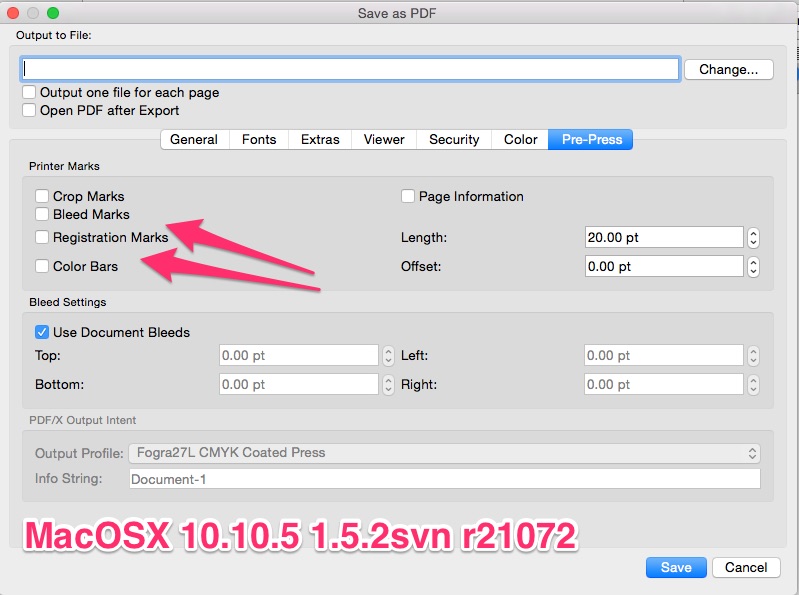799x595 pixels.
Task: Select the Security tab
Action: pos(454,140)
